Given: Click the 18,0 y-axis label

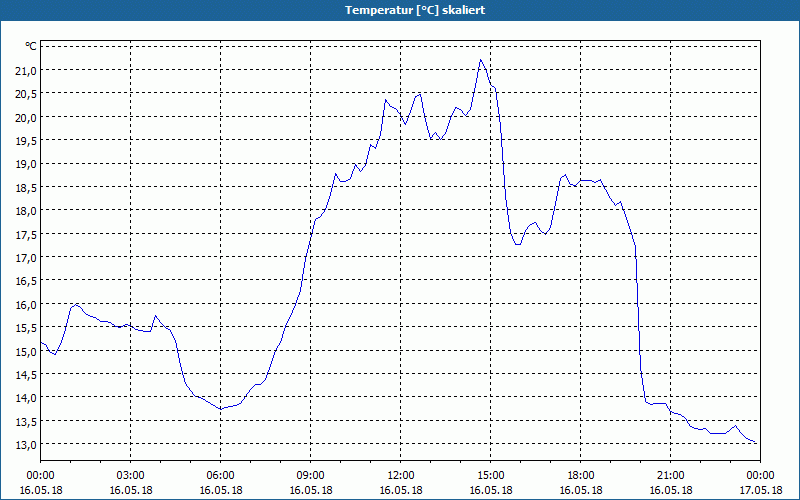Looking at the screenshot, I should coord(26,211).
